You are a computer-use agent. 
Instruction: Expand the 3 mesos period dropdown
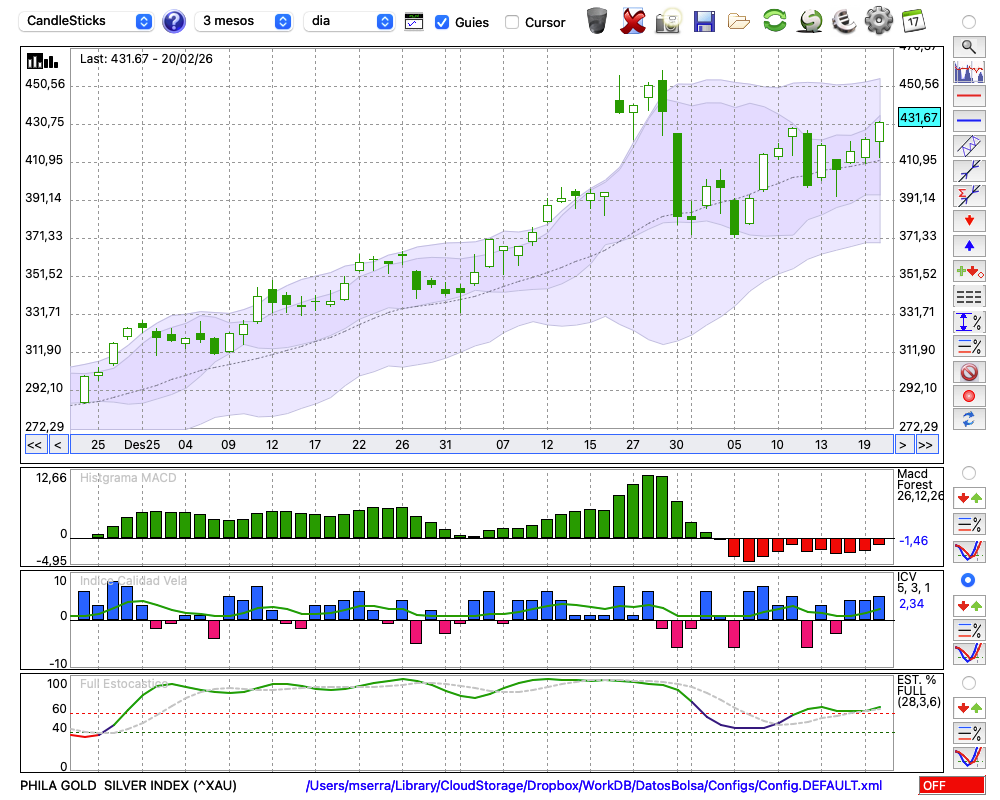point(244,21)
